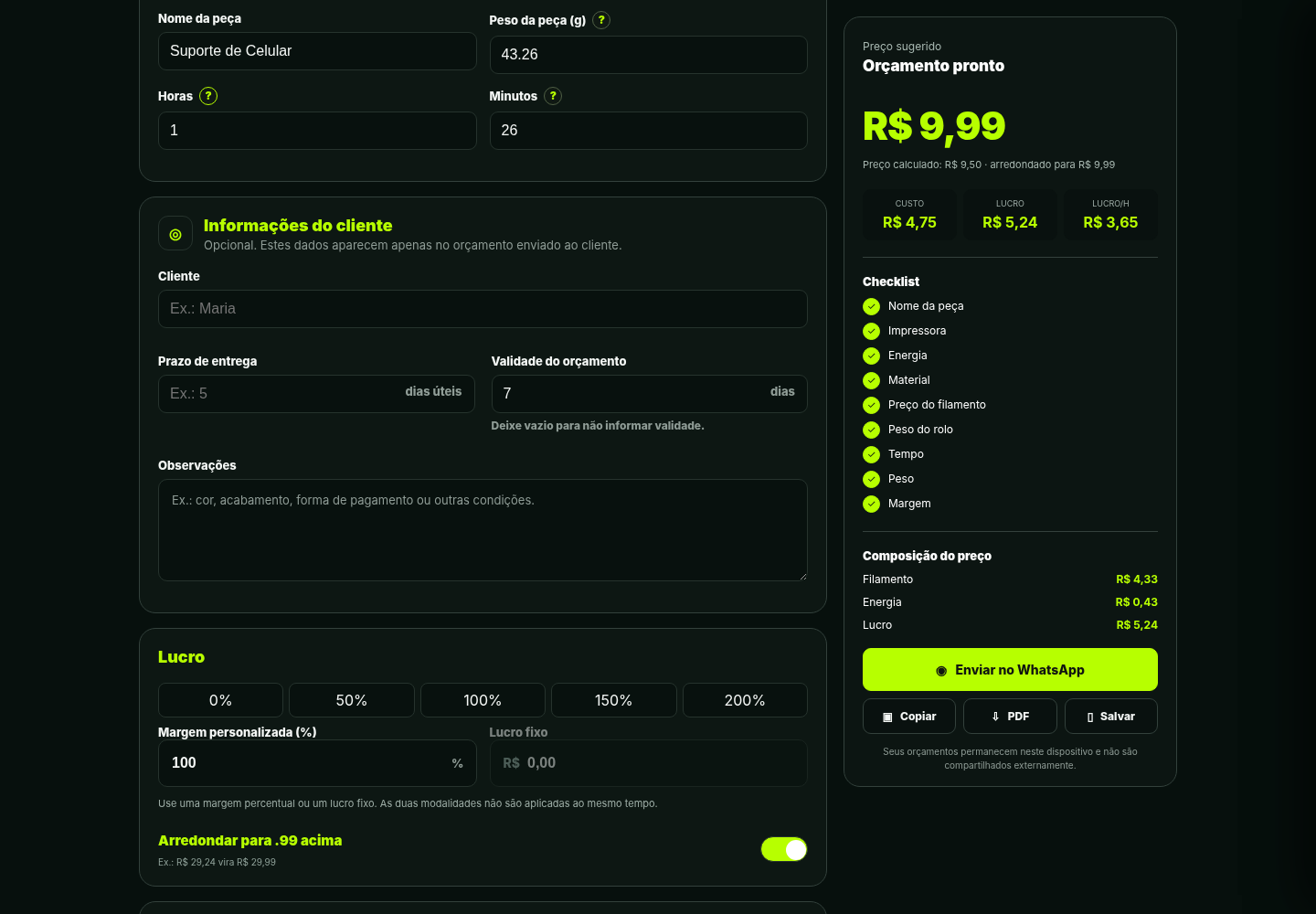Click the Preço do filamento checklist checkmark
This screenshot has height=914, width=1316.
(x=872, y=405)
